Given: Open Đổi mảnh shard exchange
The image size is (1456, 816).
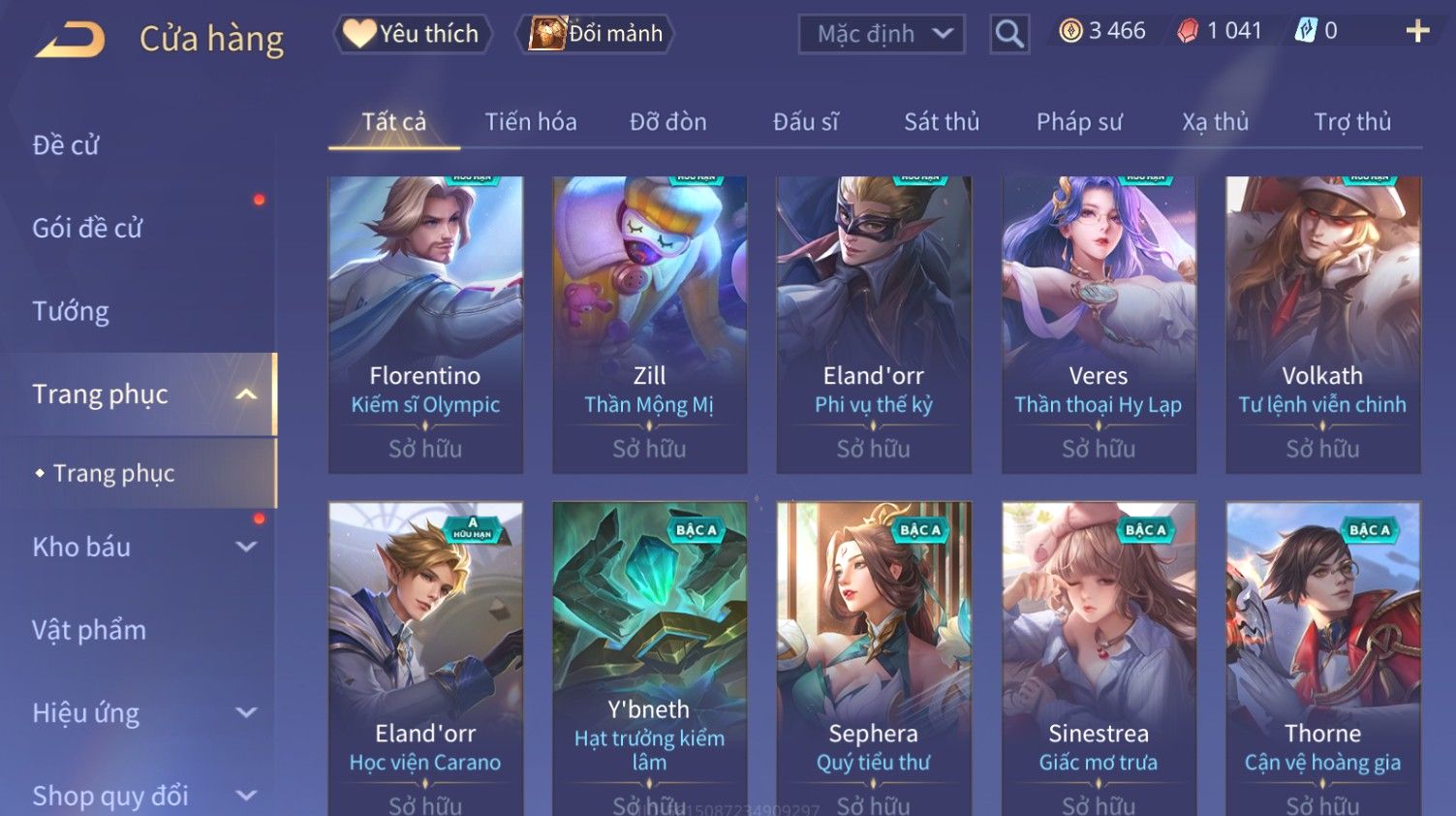Looking at the screenshot, I should [596, 34].
